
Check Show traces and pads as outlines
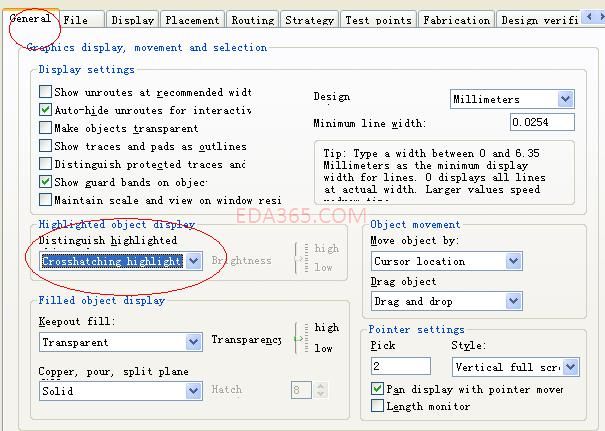tap(46, 146)
